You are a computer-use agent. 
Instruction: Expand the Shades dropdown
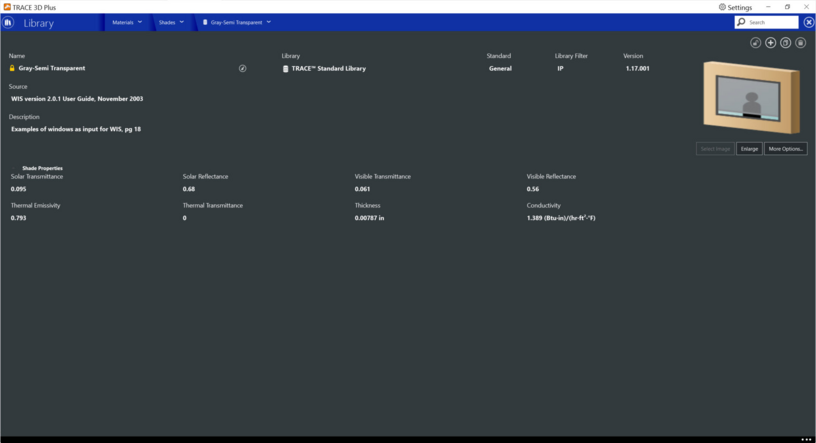[x=171, y=22]
